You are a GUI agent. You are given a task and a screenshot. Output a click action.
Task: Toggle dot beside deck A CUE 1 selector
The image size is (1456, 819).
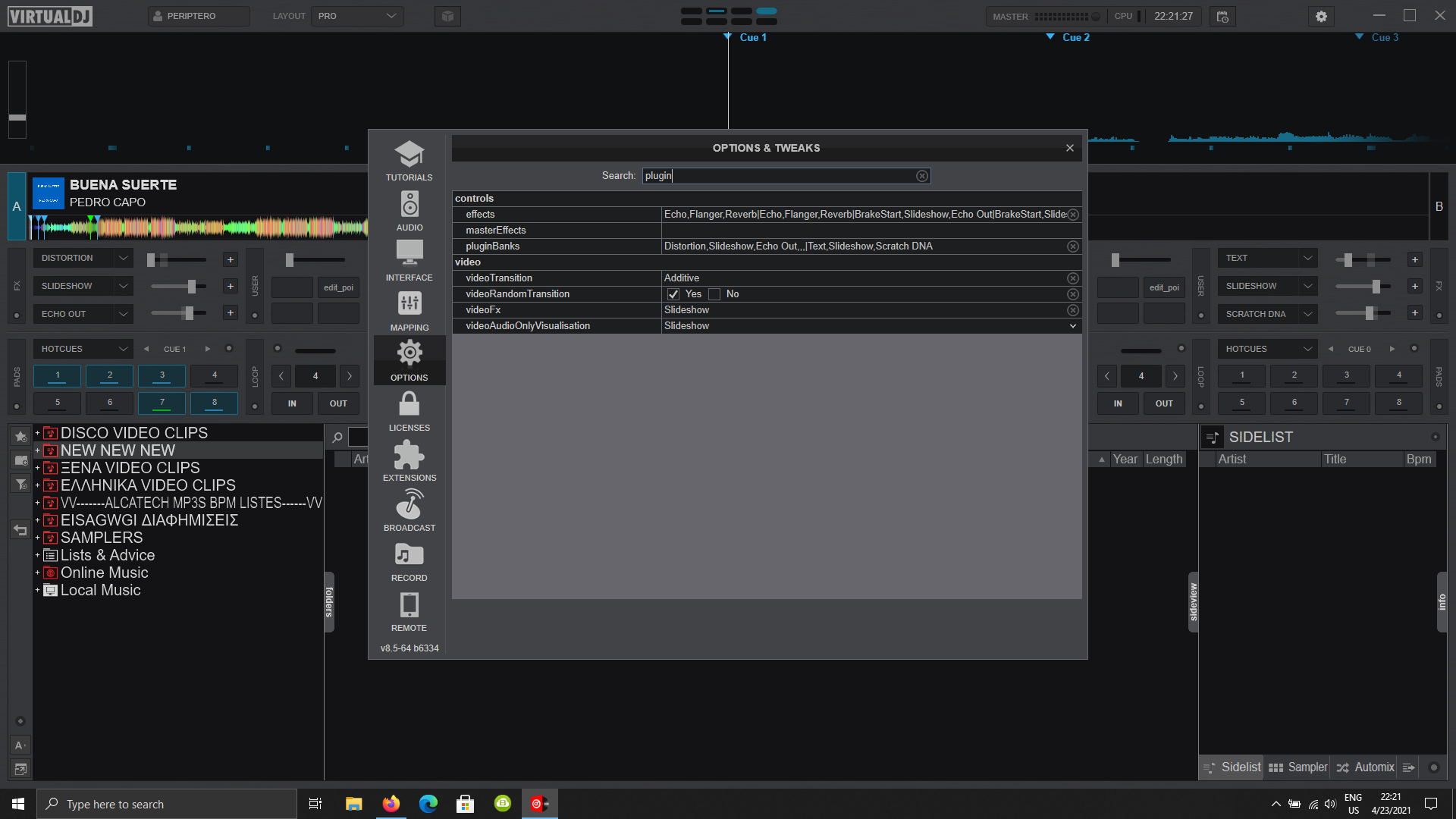(229, 349)
